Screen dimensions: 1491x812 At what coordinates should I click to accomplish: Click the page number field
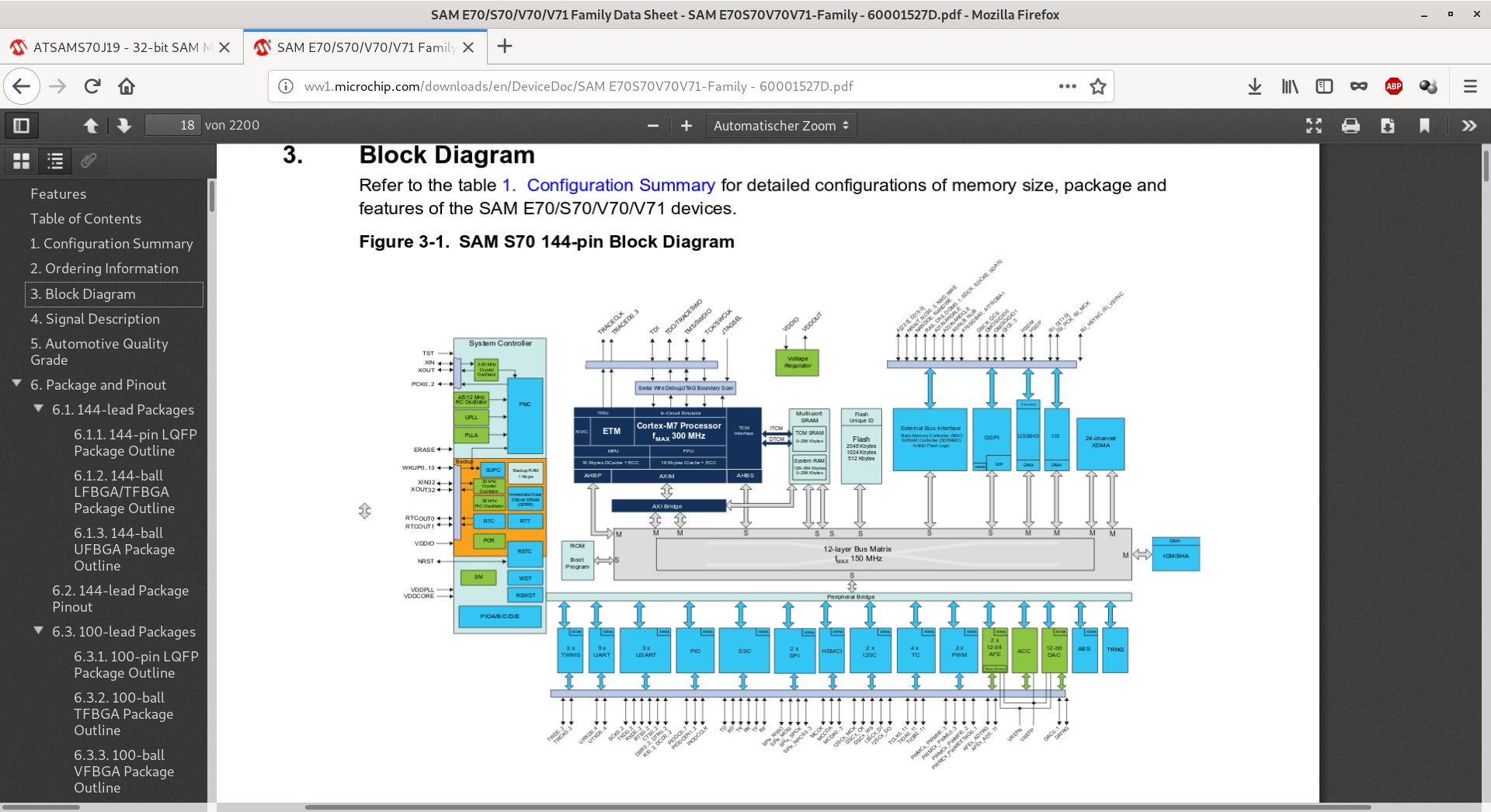coord(173,125)
